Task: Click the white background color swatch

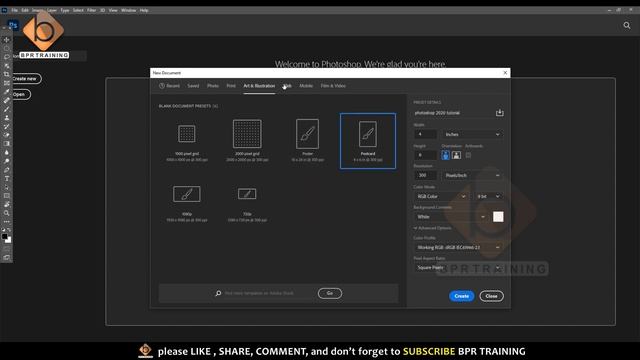Action: (498, 217)
